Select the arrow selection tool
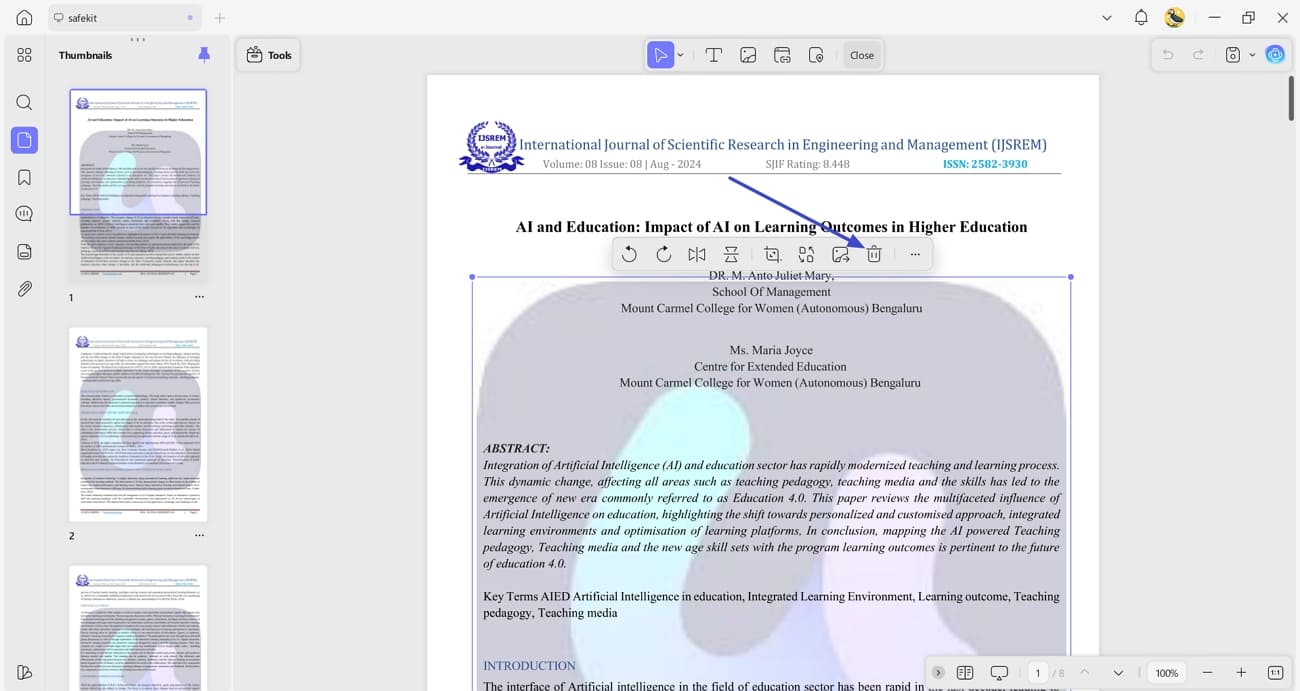This screenshot has width=1300, height=691. pos(660,55)
